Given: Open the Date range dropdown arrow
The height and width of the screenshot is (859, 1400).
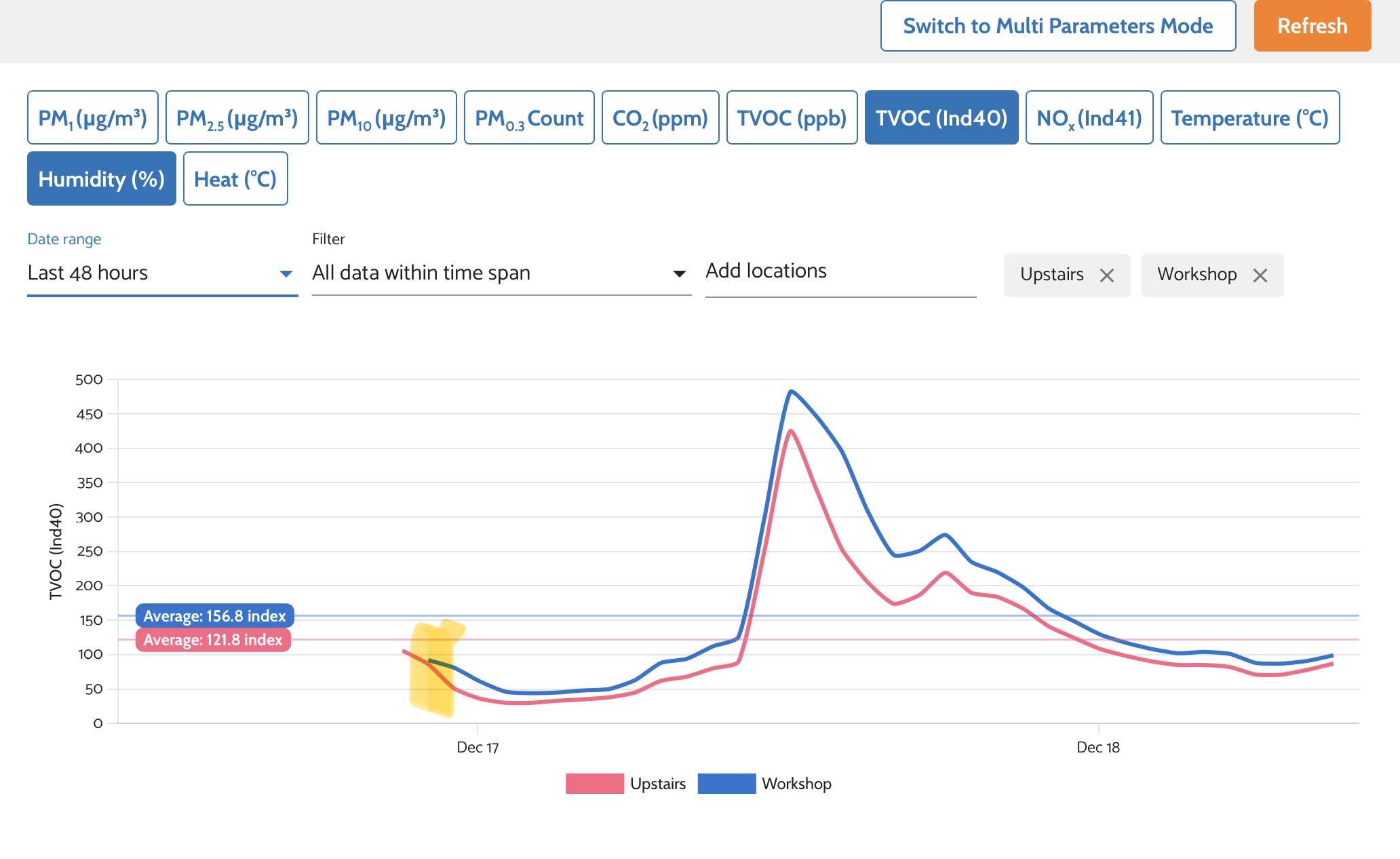Looking at the screenshot, I should [x=286, y=273].
